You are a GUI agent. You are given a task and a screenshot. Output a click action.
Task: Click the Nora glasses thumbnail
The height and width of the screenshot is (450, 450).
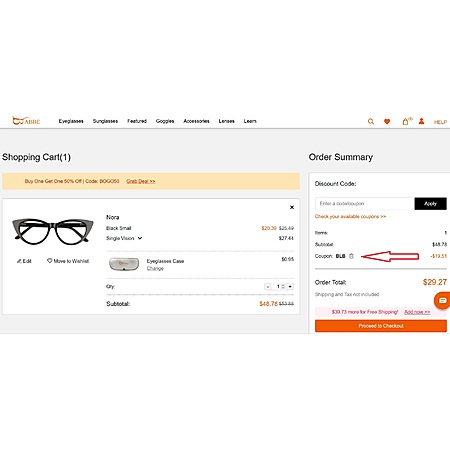pyautogui.click(x=53, y=231)
